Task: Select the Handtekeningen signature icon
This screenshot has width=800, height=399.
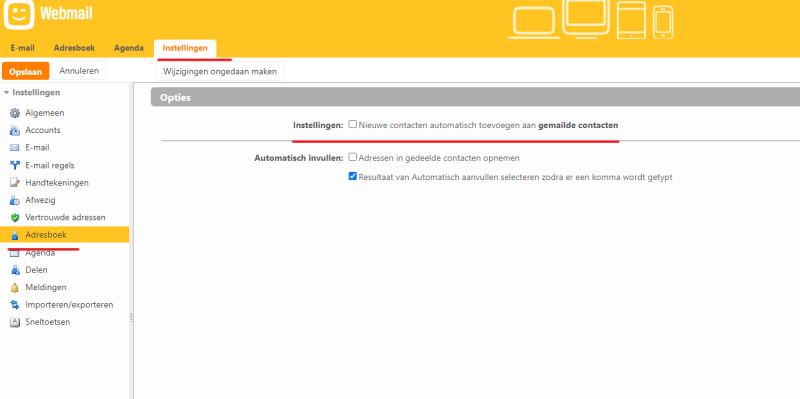Action: 15,183
